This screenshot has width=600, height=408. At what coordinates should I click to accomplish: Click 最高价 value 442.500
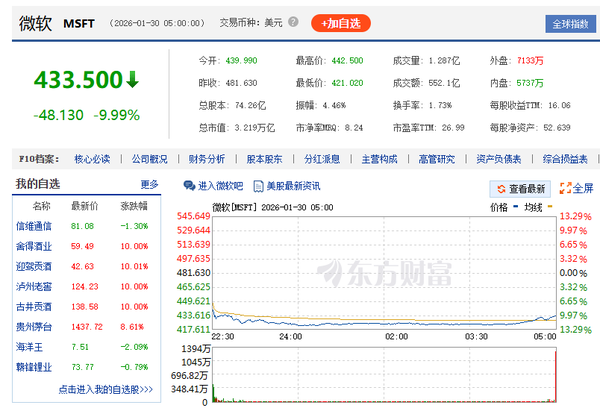click(347, 60)
